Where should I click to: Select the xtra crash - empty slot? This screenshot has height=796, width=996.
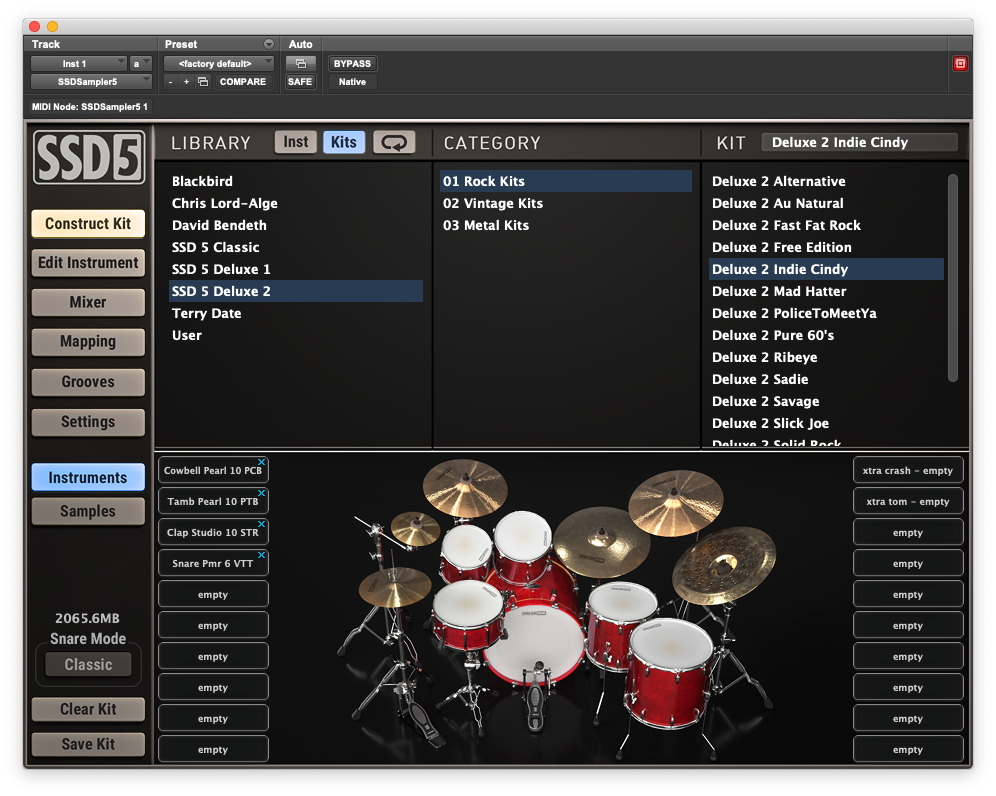[x=908, y=471]
